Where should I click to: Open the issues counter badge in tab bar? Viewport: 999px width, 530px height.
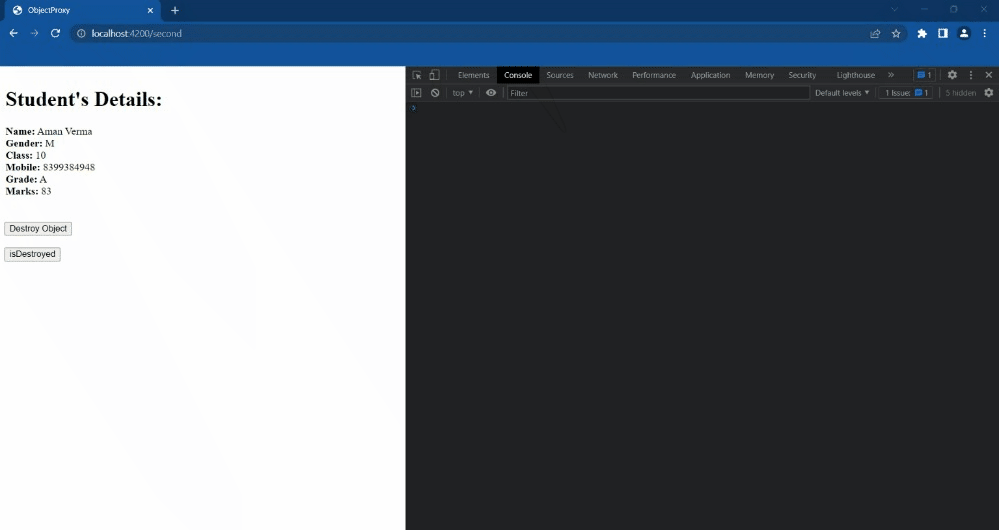click(924, 75)
